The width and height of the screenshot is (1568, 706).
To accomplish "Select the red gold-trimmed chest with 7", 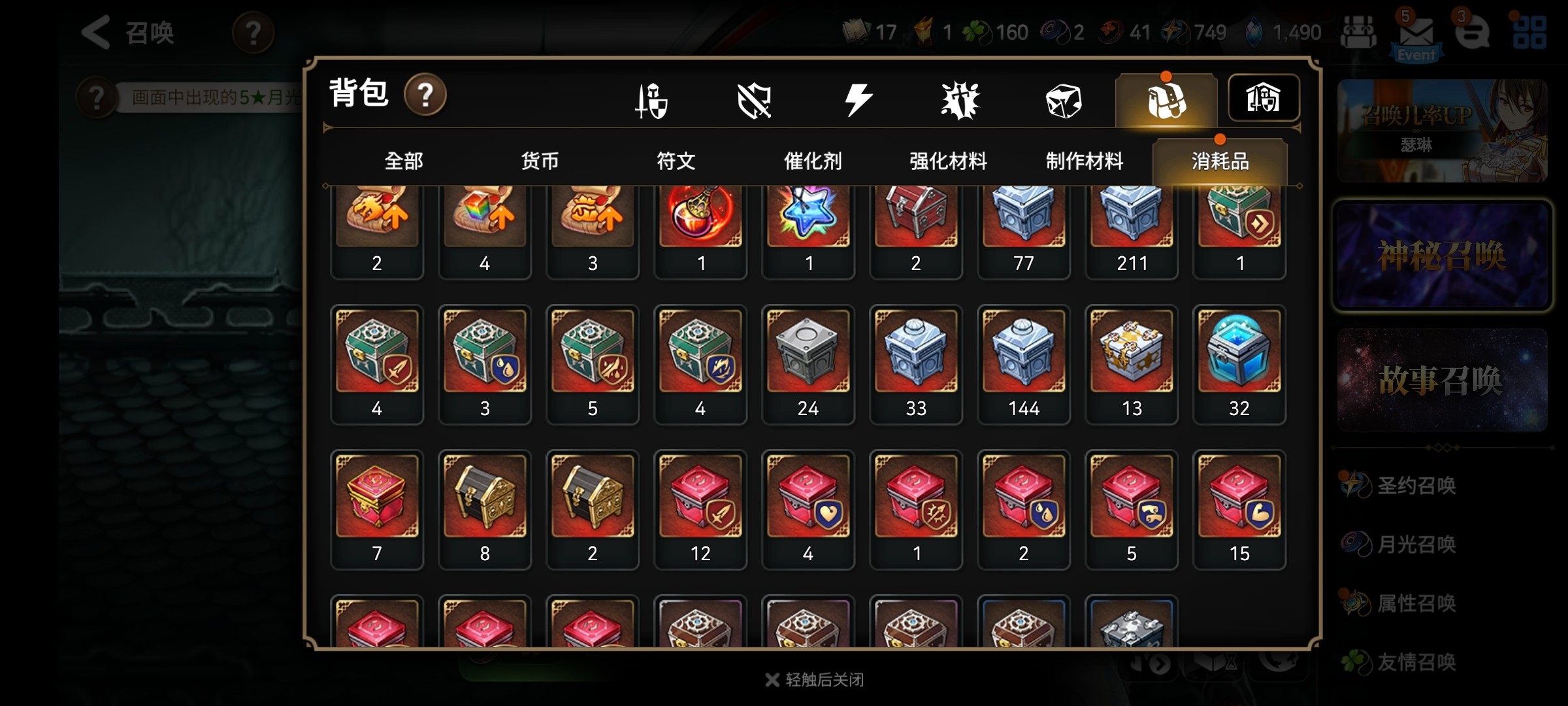I will point(377,510).
